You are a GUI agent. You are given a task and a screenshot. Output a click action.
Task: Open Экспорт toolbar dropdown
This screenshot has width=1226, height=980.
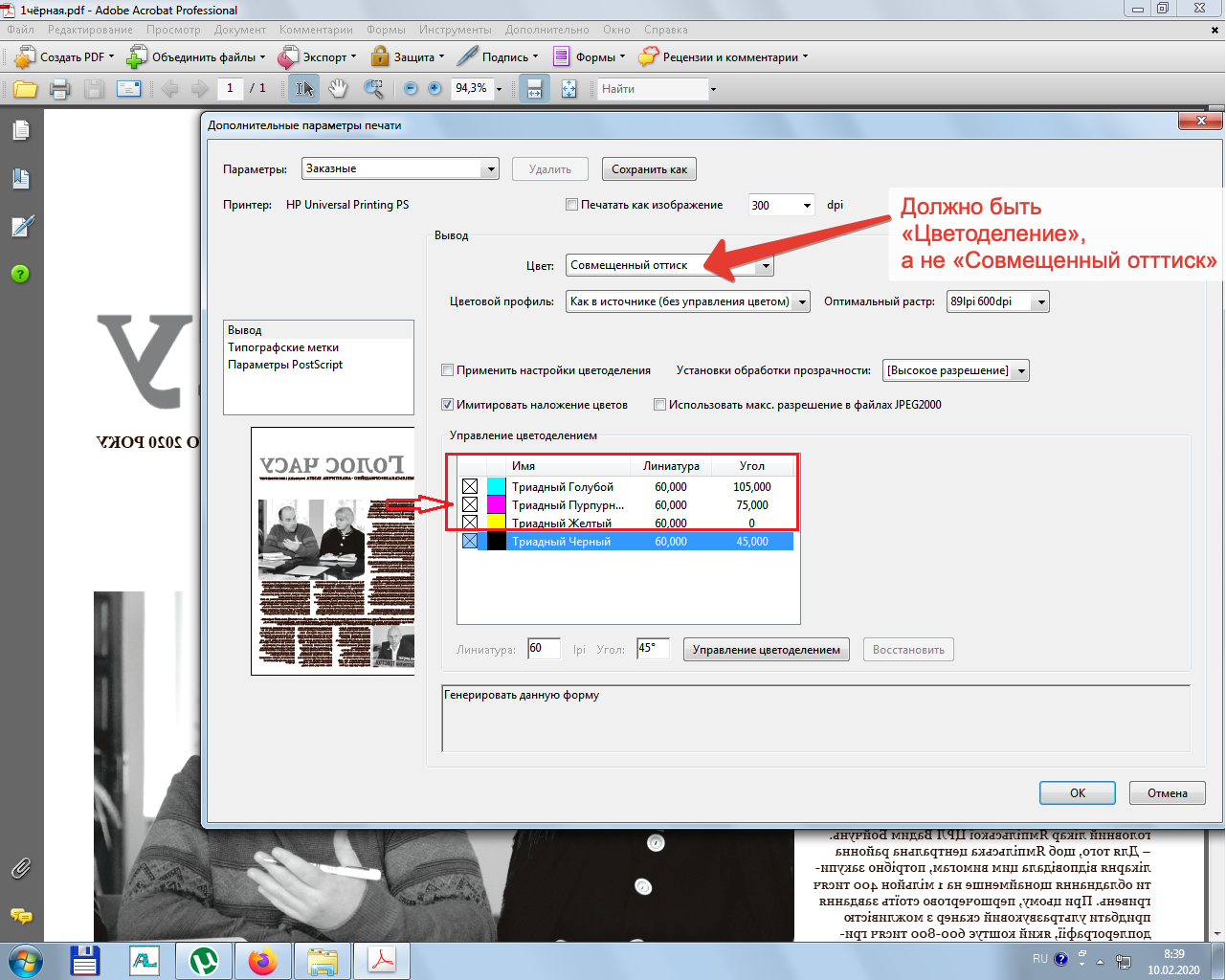pyautogui.click(x=317, y=57)
